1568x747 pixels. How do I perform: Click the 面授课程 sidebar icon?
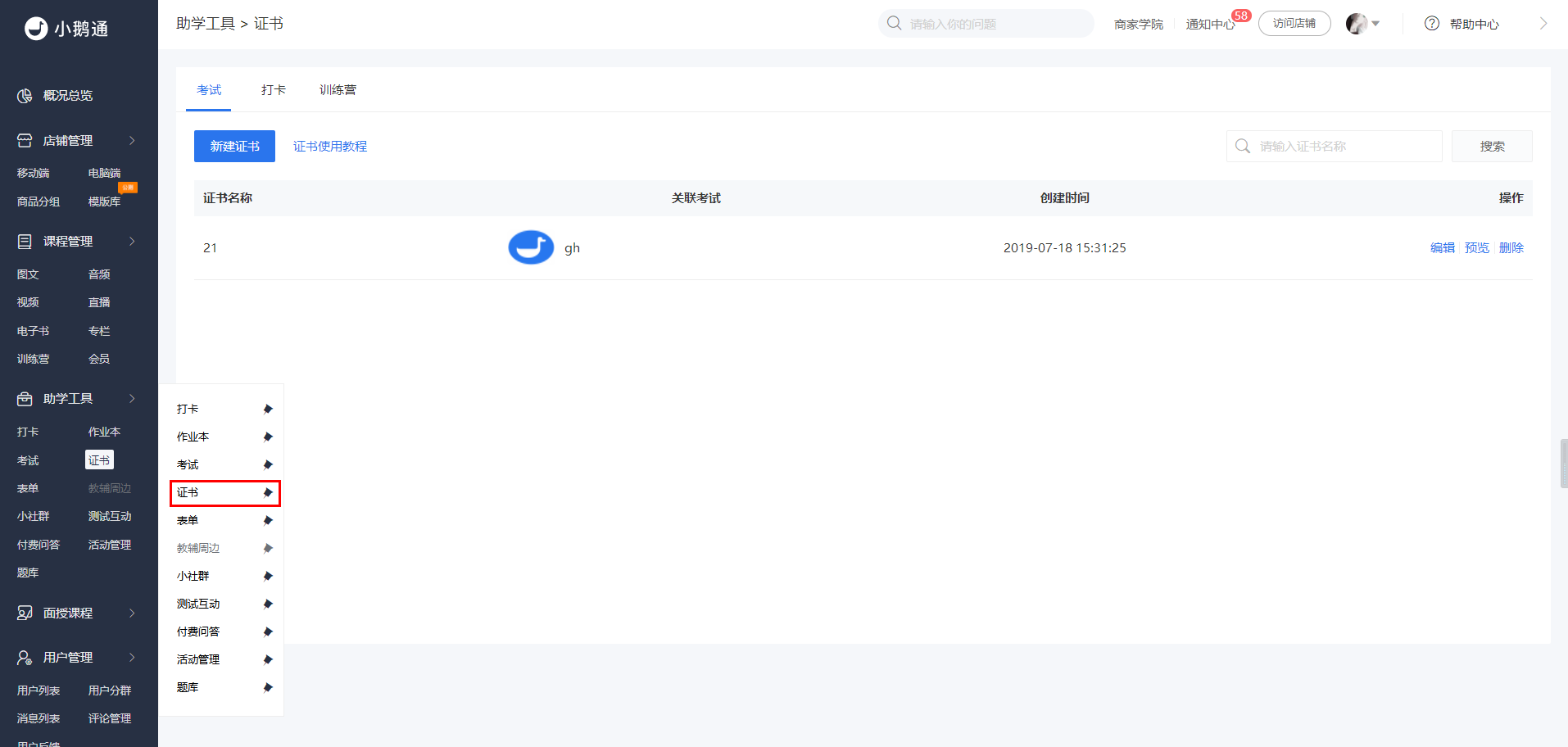[x=25, y=613]
